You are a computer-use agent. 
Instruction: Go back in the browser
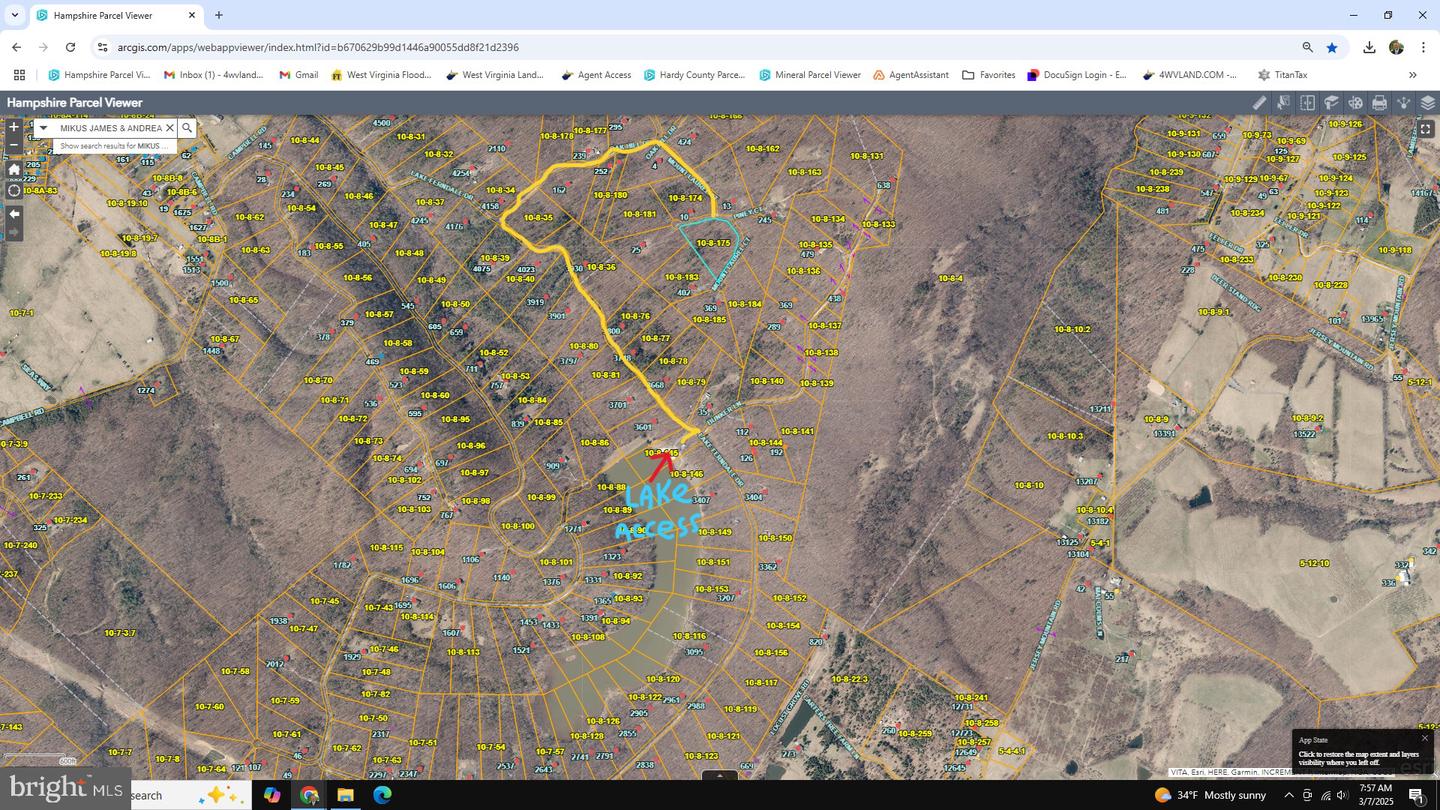16,47
